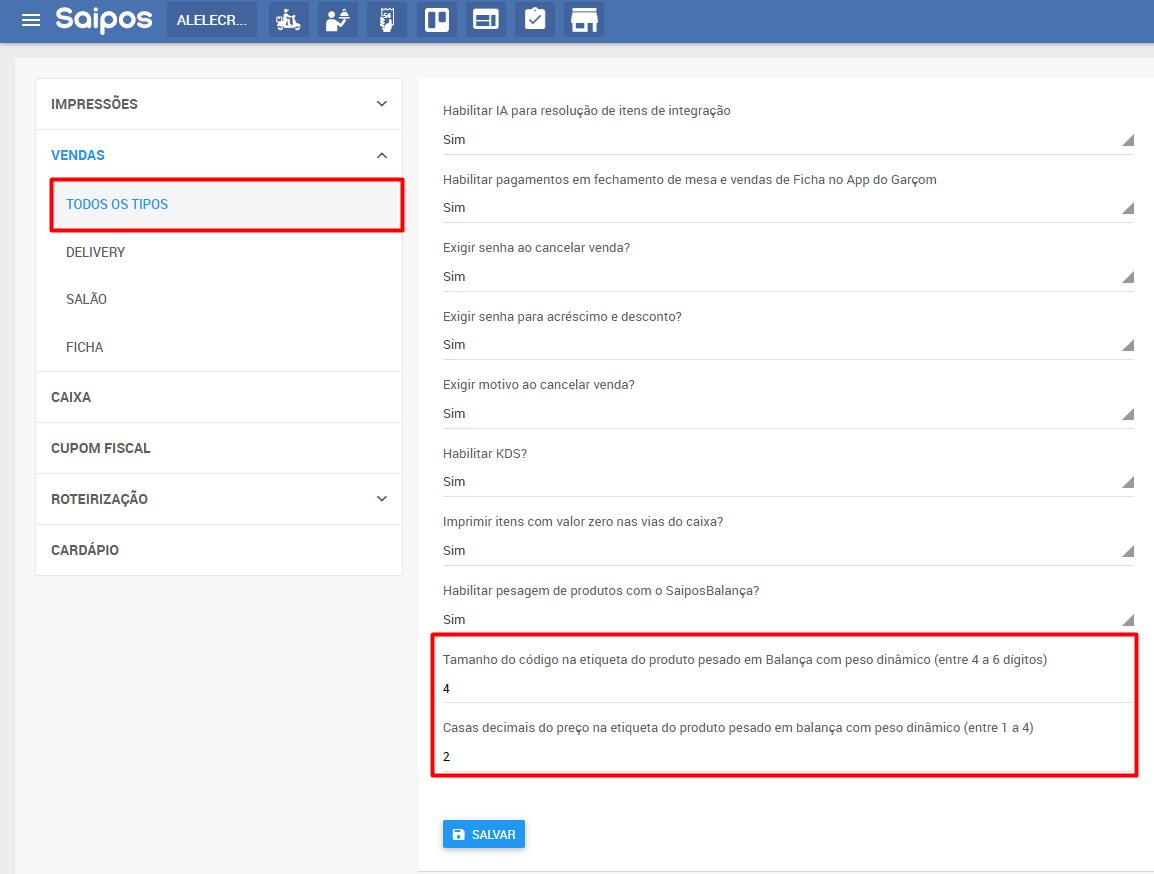Click the storefront icon in top bar

pyautogui.click(x=584, y=20)
